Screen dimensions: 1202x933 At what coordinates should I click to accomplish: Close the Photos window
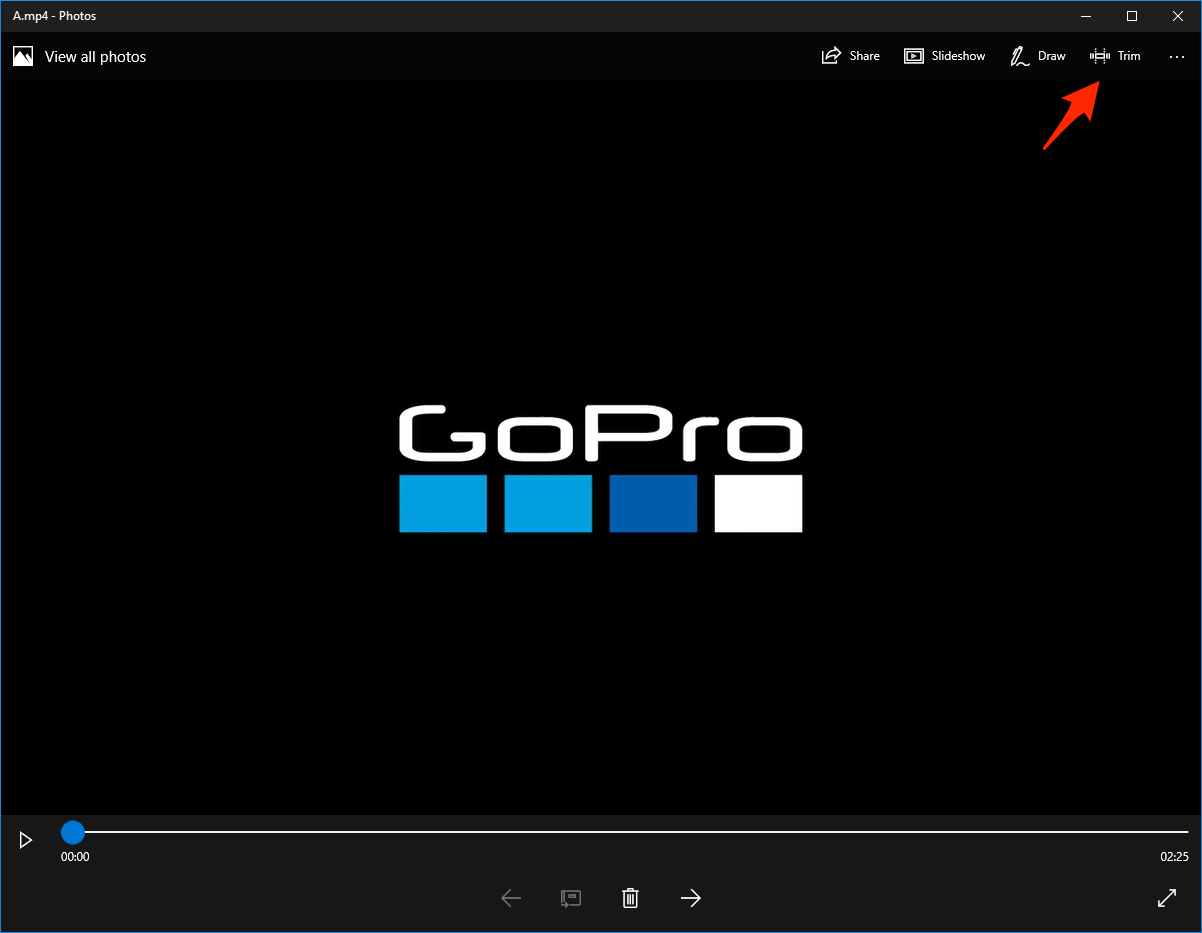(x=1177, y=16)
